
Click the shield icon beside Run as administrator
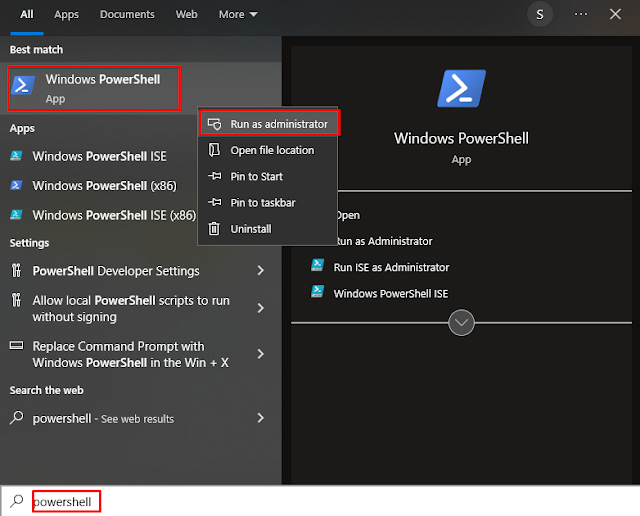click(214, 124)
